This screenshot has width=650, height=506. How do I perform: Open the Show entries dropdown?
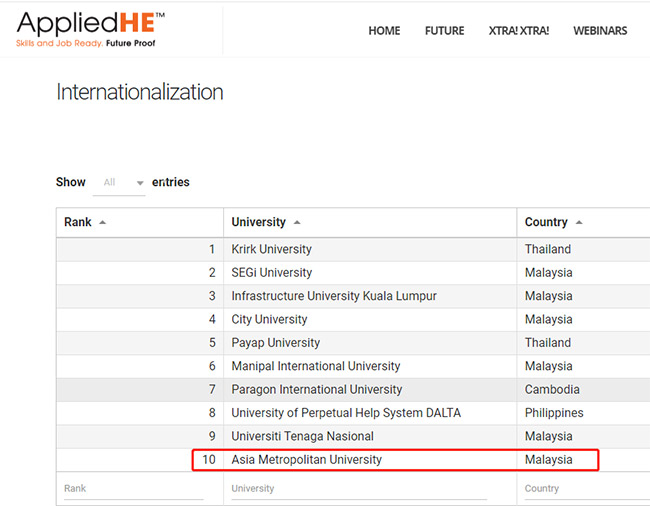pyautogui.click(x=119, y=182)
